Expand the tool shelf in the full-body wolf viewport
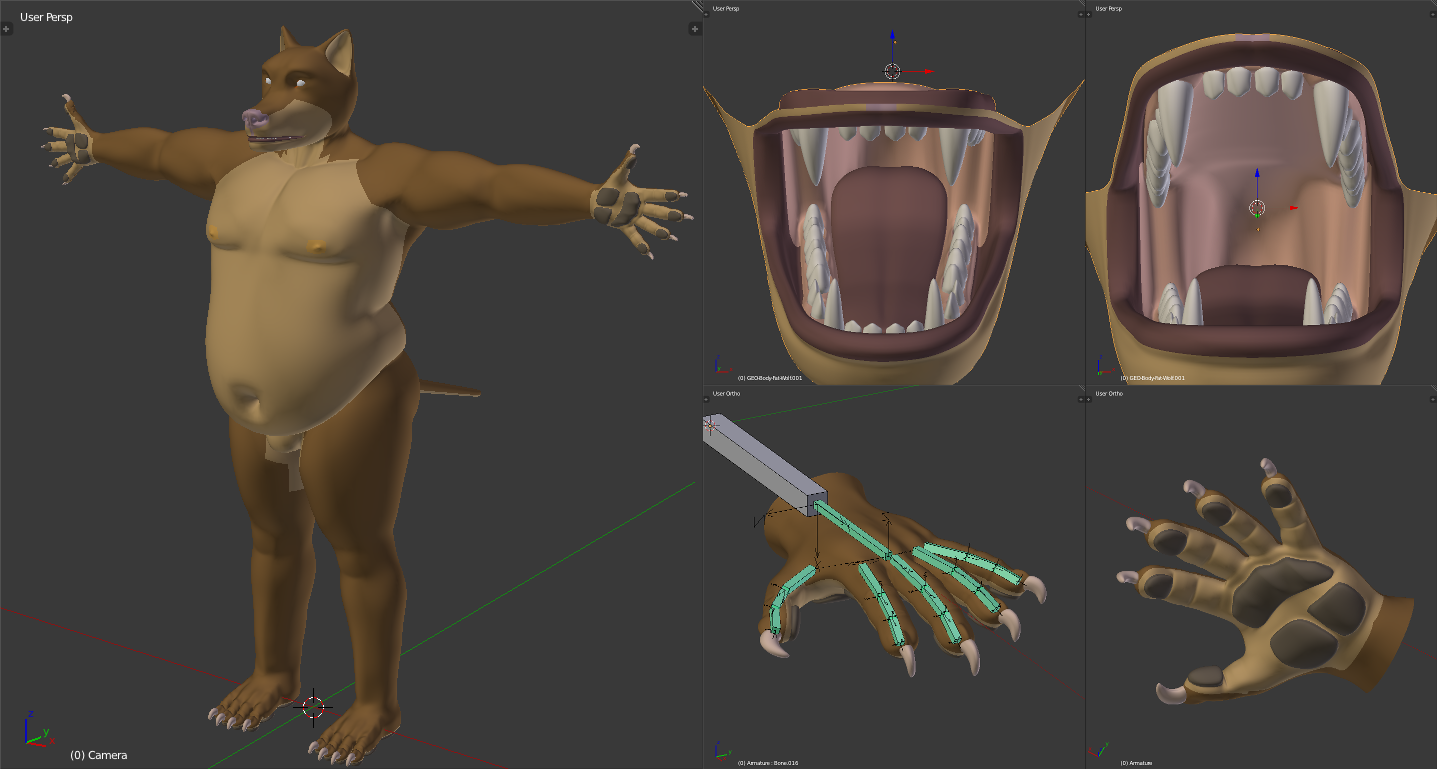Viewport: 1437px width, 769px height. click(x=6, y=28)
